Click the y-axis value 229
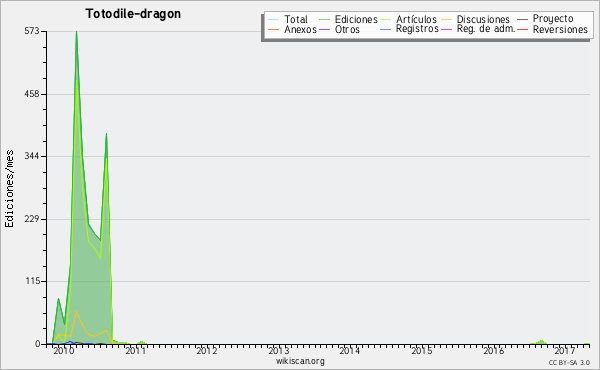600x370 pixels. coord(32,219)
